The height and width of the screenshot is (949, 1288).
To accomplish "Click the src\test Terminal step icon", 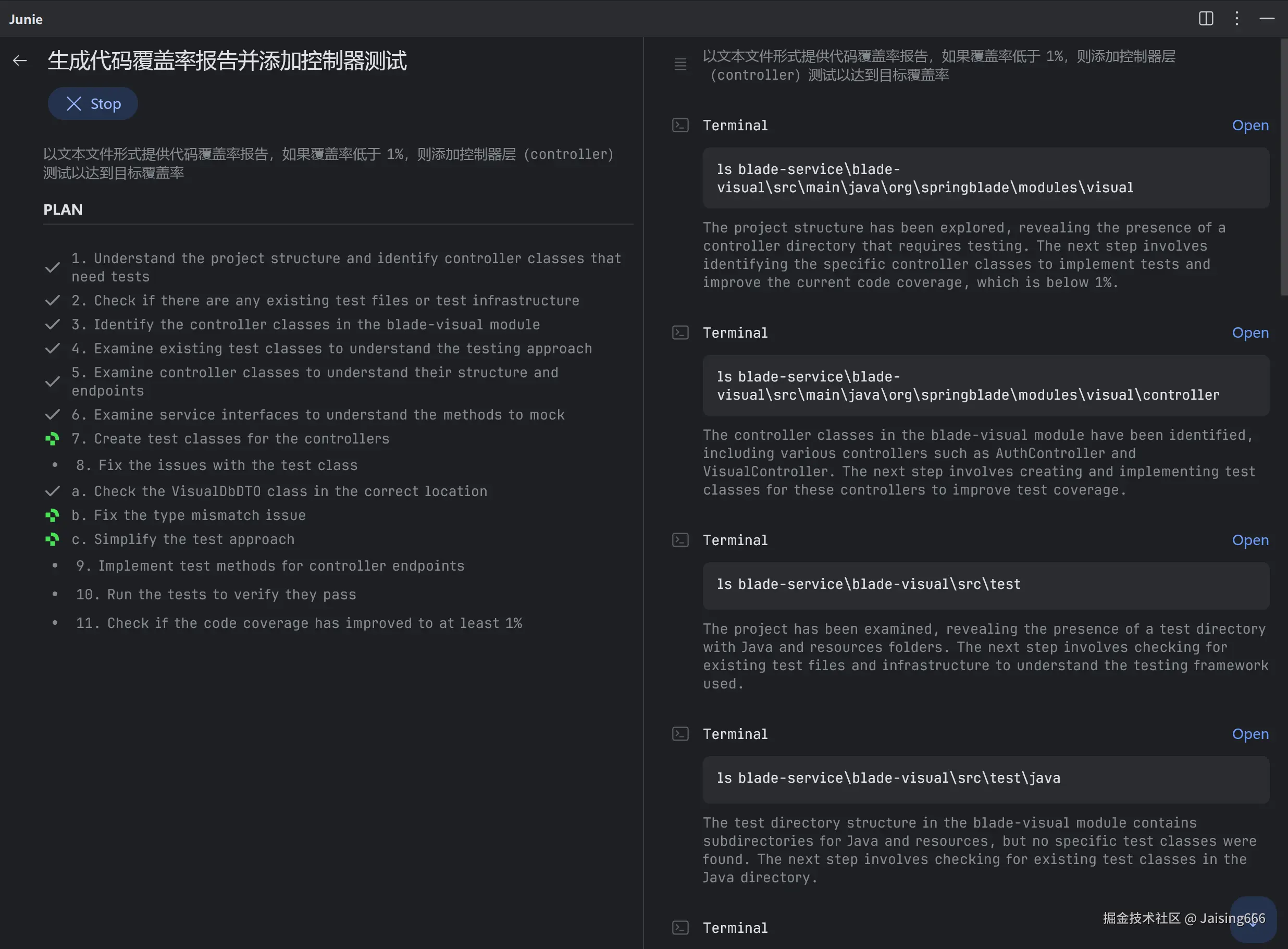I will [x=680, y=540].
